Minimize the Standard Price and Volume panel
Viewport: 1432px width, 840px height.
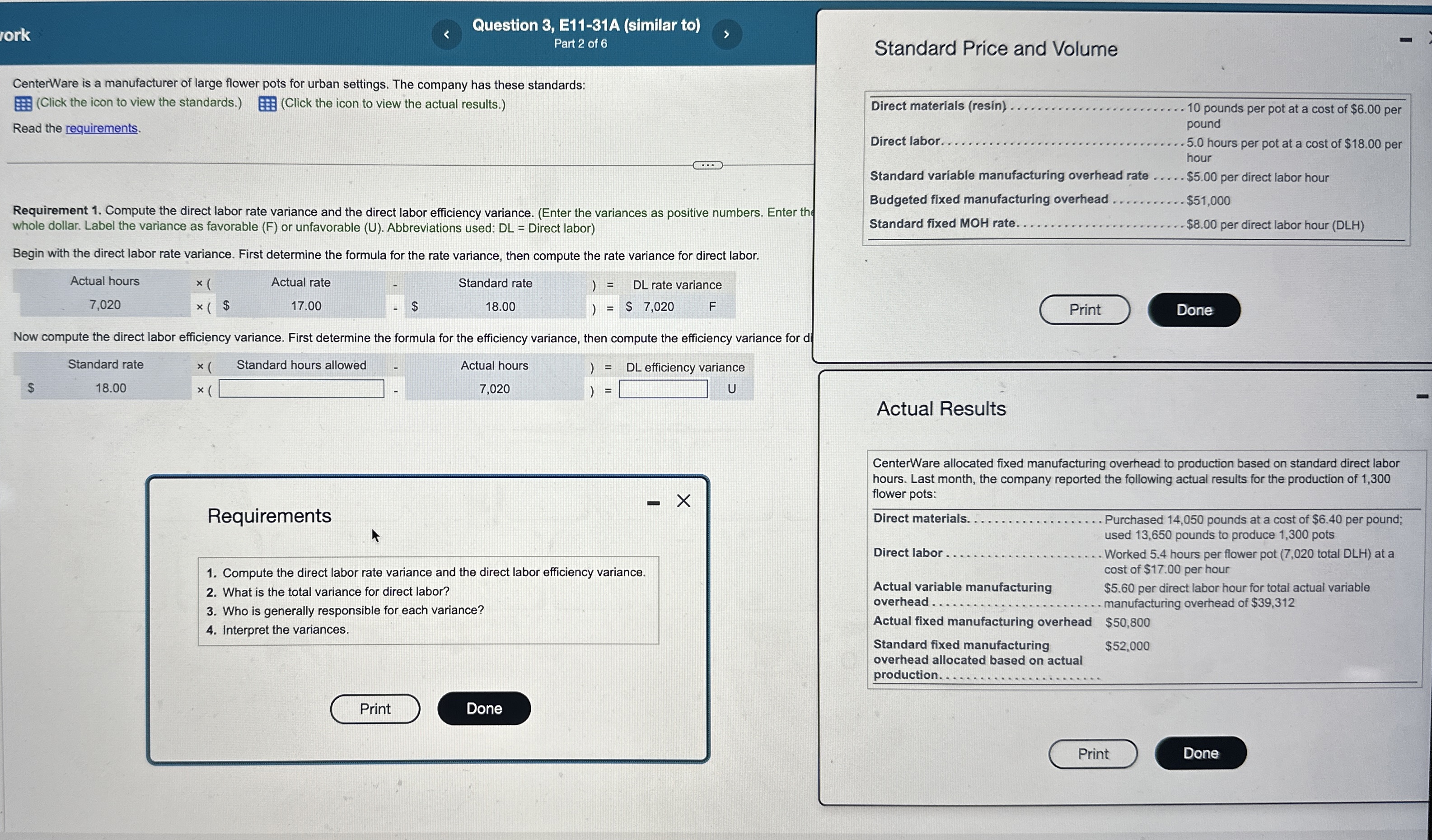click(x=1405, y=40)
